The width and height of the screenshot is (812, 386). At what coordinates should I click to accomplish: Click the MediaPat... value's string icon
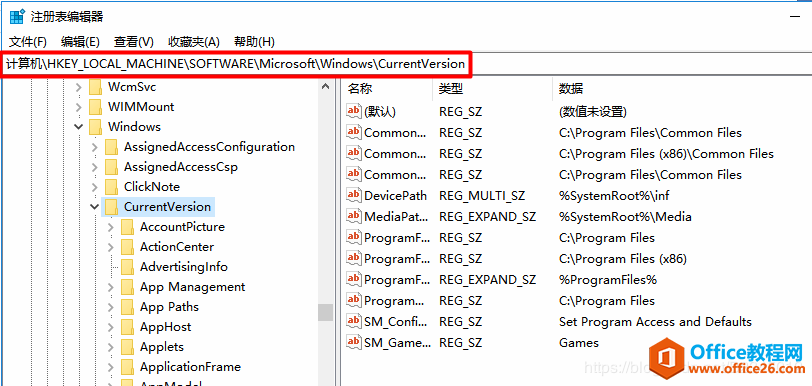point(354,216)
